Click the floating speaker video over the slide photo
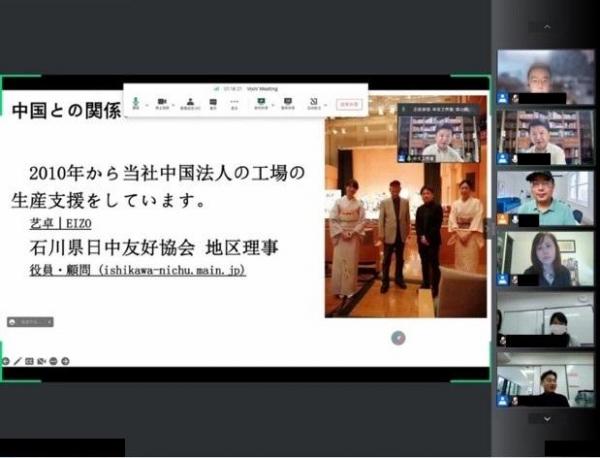The height and width of the screenshot is (458, 600). click(x=439, y=133)
